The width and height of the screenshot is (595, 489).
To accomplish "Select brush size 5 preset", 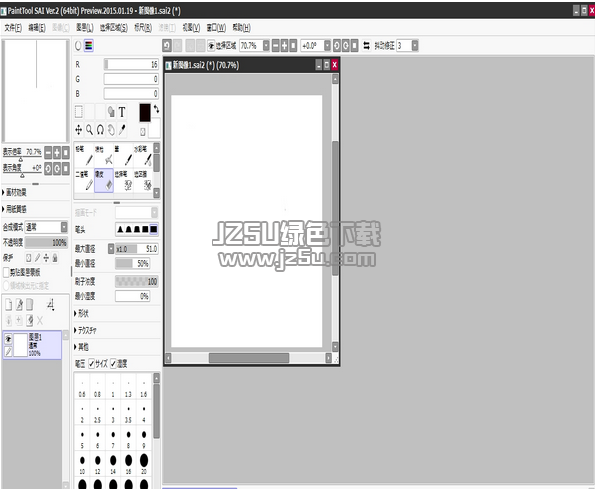I will 82,438.
